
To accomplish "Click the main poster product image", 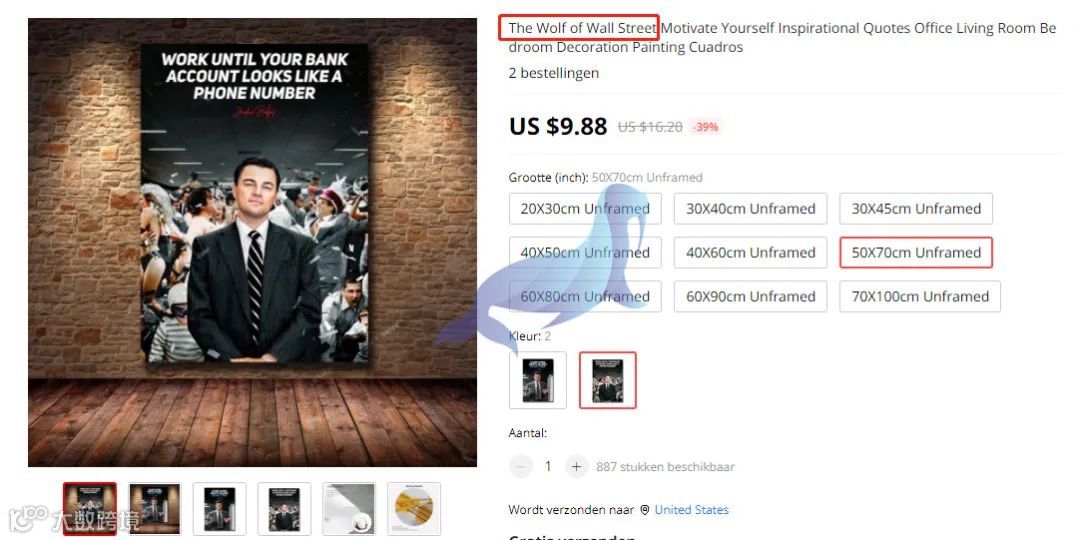I will pos(252,242).
